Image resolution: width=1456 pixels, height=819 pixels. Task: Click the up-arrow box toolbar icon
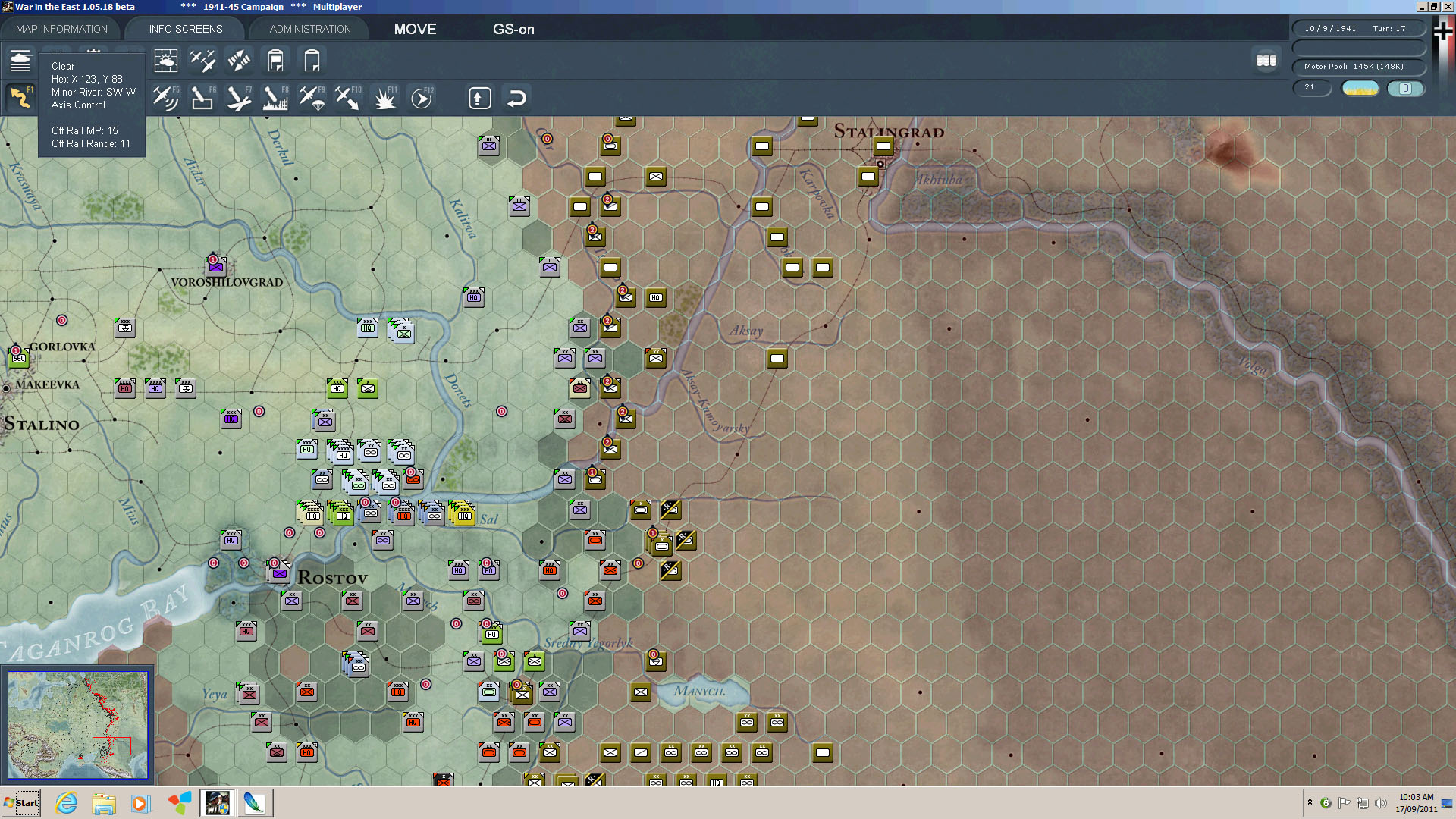(x=480, y=98)
